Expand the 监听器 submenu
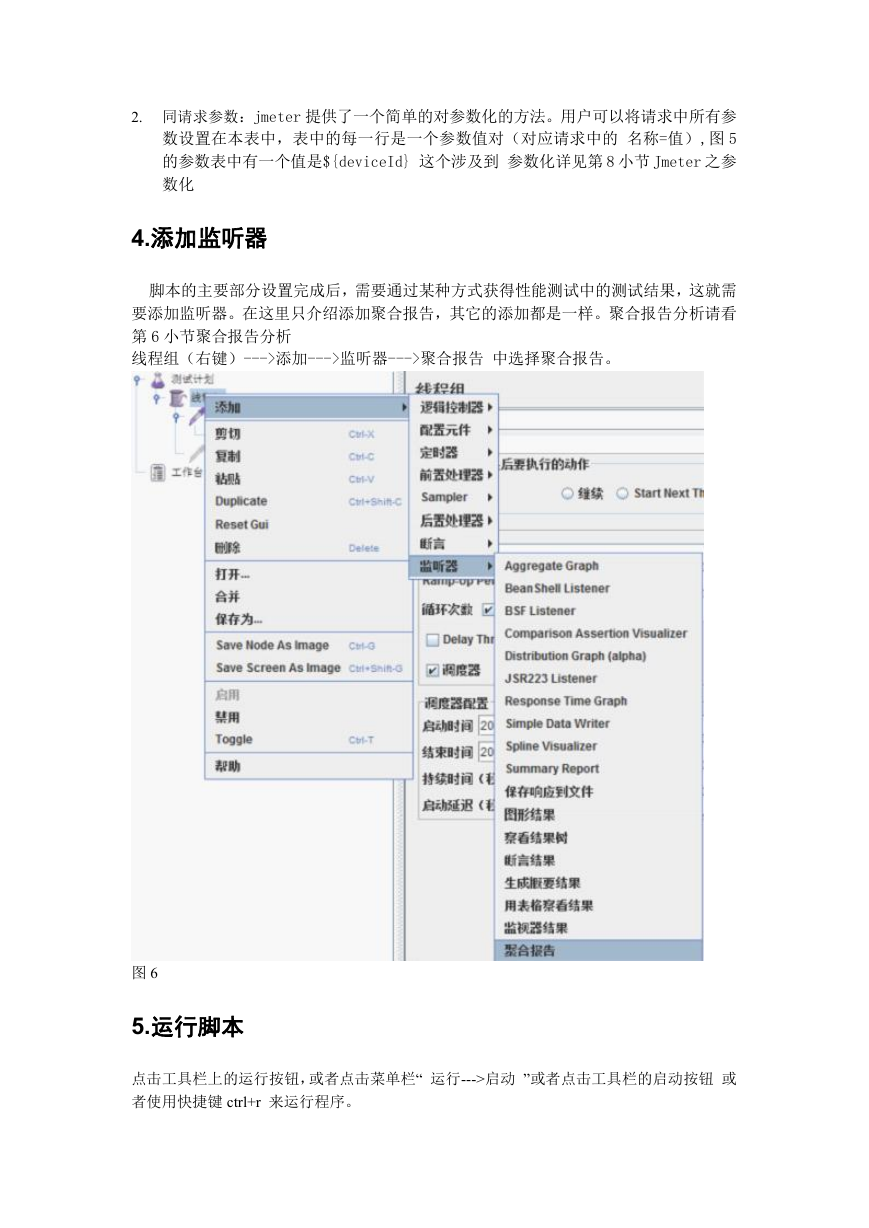This screenshot has width=869, height=1228. click(454, 566)
